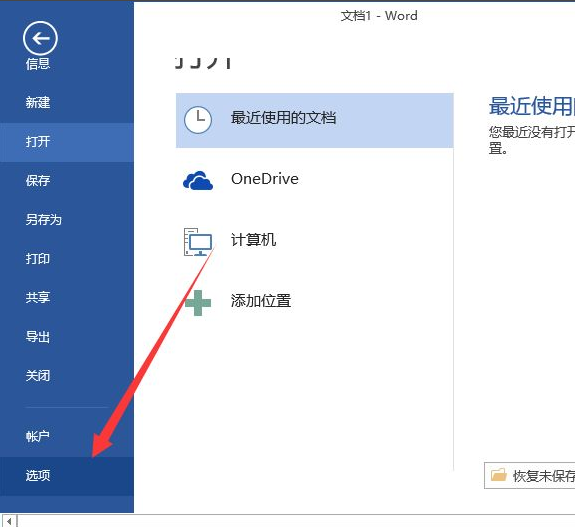Choose 添加位置 label
The width and height of the screenshot is (575, 527).
pos(261,301)
